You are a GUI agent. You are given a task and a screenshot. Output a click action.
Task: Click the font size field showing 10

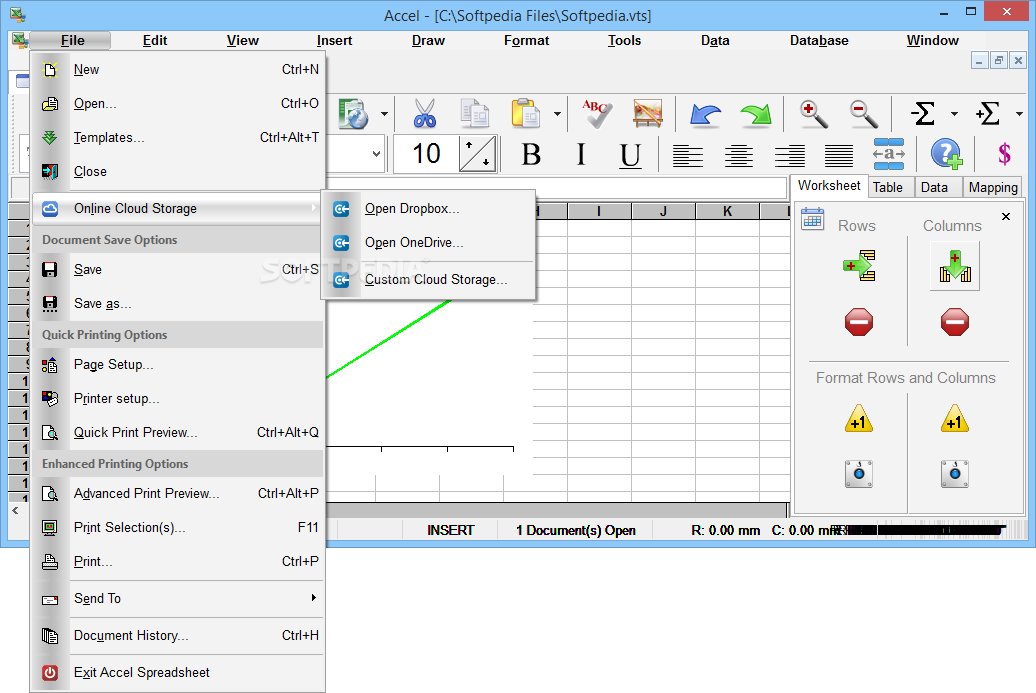click(x=426, y=154)
